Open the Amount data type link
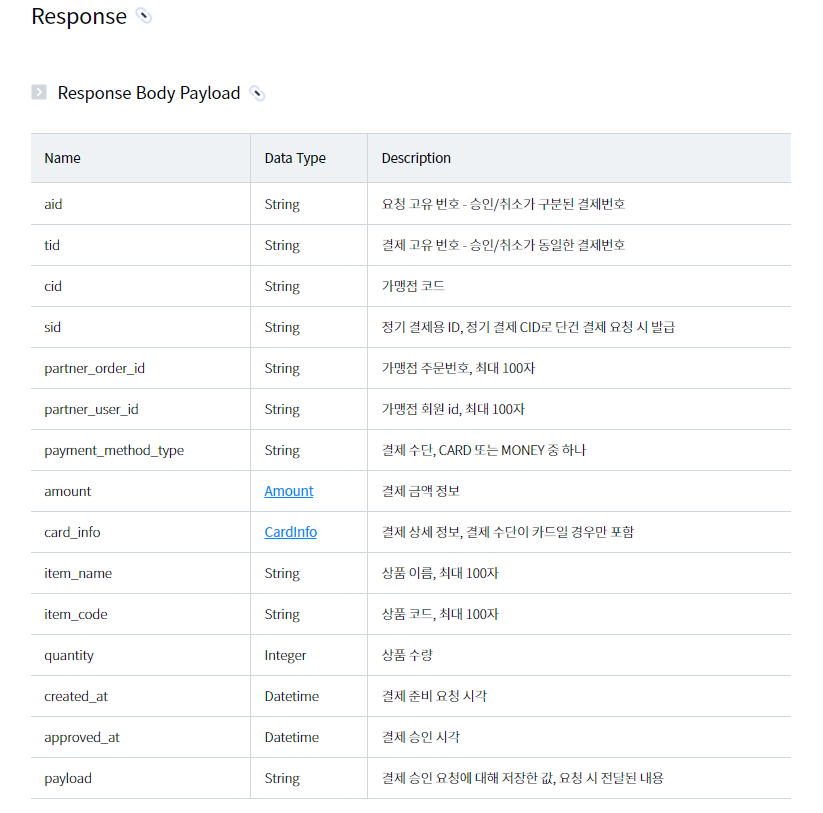 point(289,491)
